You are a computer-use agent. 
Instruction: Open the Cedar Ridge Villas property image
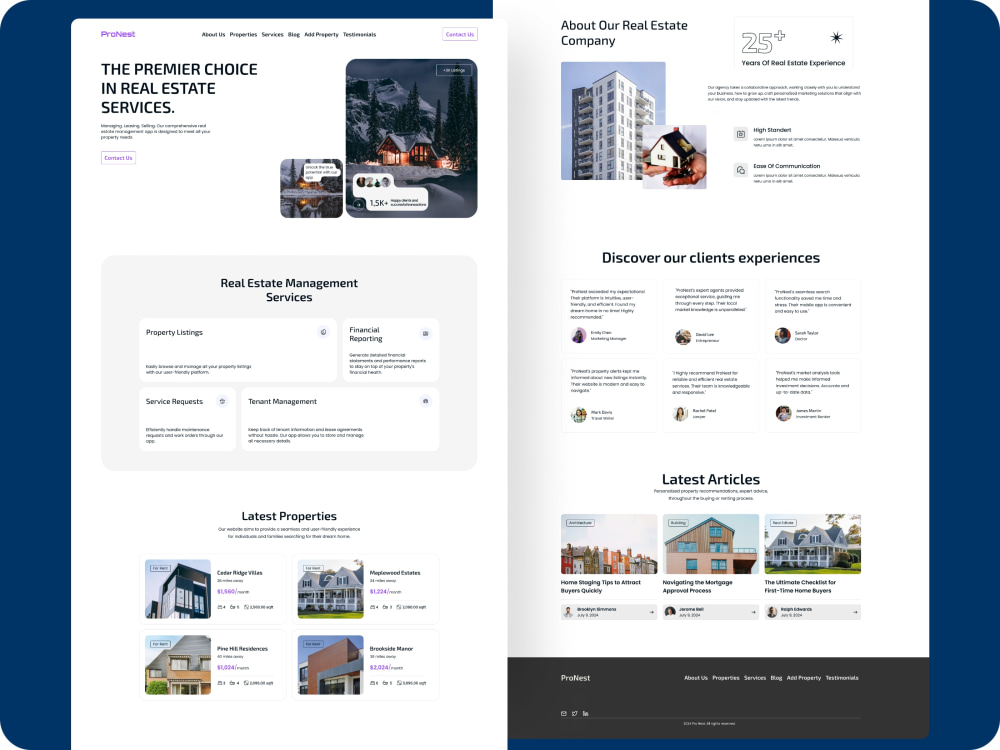(178, 589)
